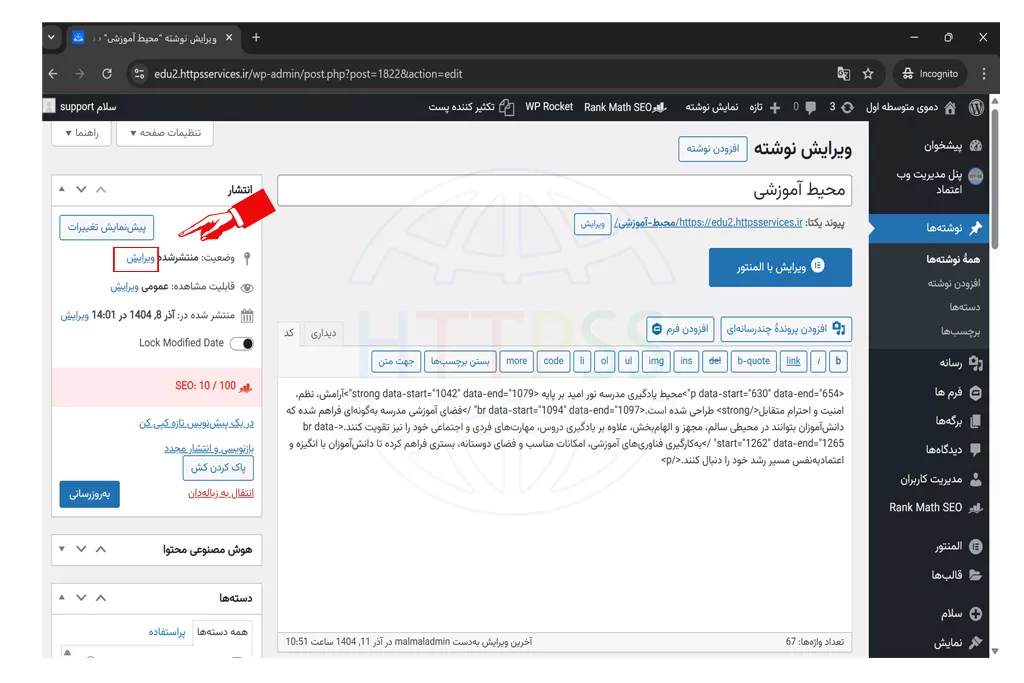The image size is (1024, 683).
Task: Toggle the Lock Modified Date switch
Action: (x=241, y=343)
